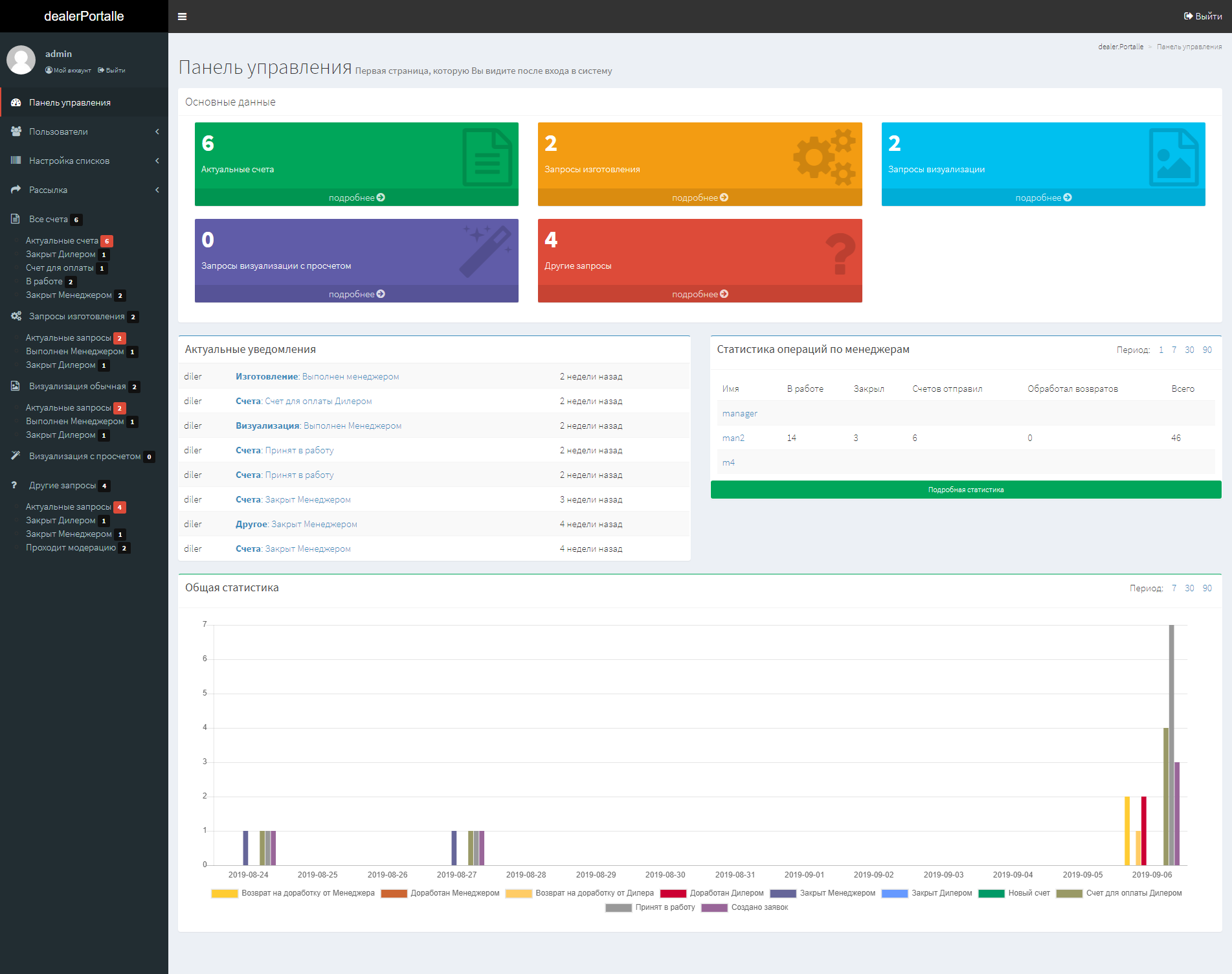Open manager link in statistics table
Image resolution: width=1232 pixels, height=974 pixels.
click(739, 413)
